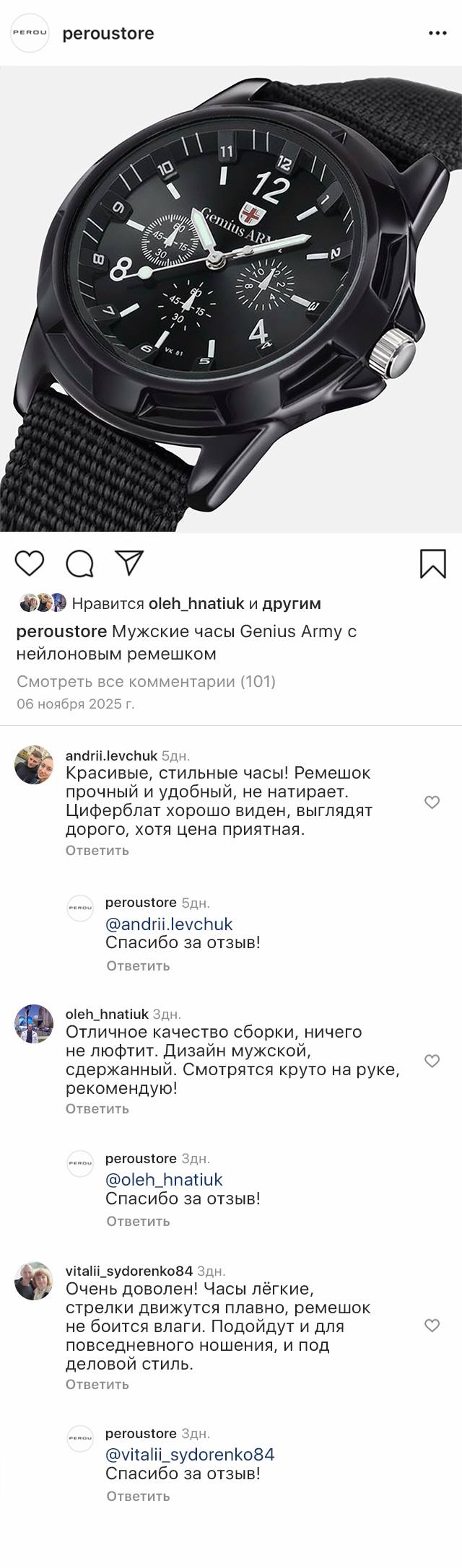Screen dimensions: 462x1568
Task: Click the @andrii.levchuk mention link
Action: click(x=169, y=924)
